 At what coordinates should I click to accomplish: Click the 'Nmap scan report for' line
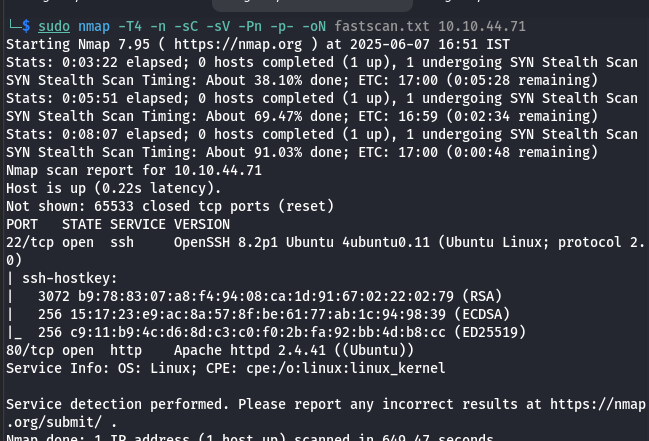(133, 171)
